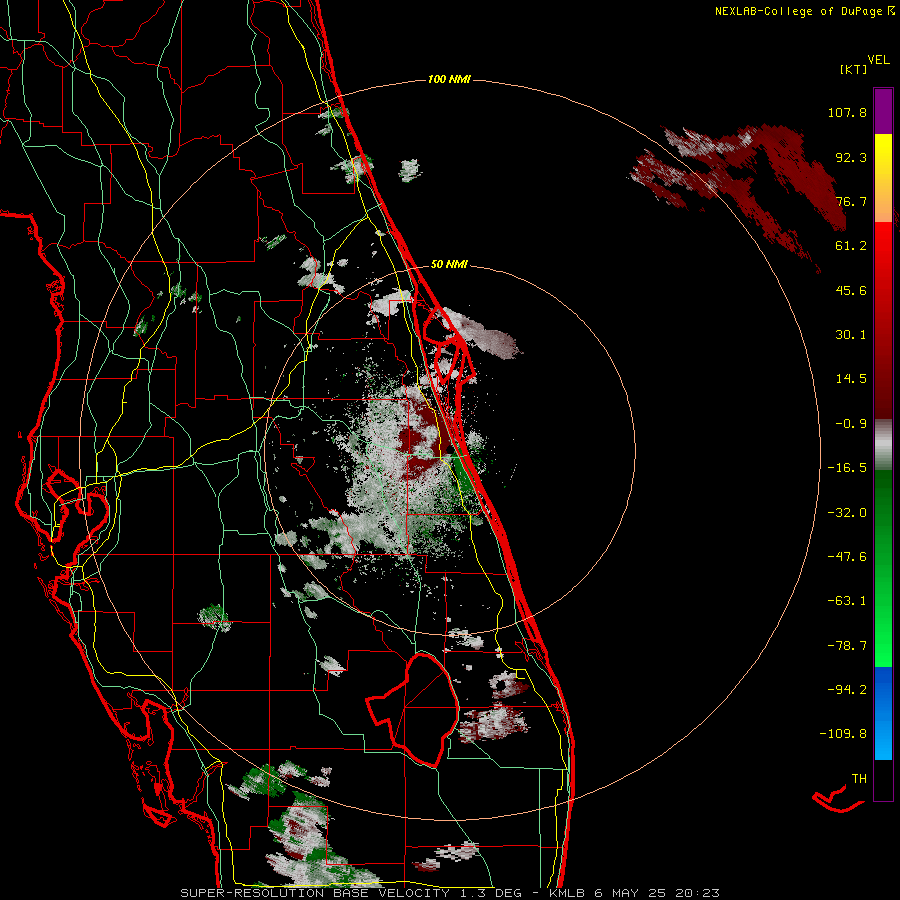This screenshot has height=900, width=900.
Task: Click the TH legend label
Action: pyautogui.click(x=859, y=778)
